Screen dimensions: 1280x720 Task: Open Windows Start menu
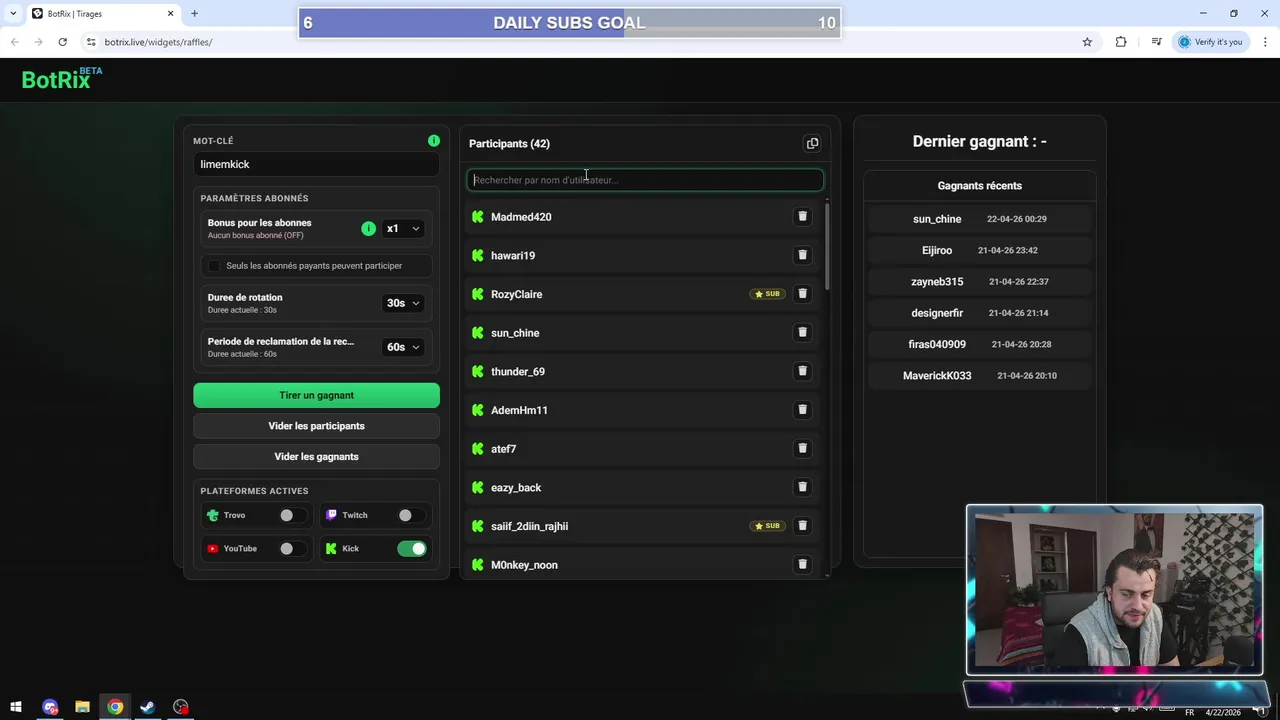coord(16,707)
